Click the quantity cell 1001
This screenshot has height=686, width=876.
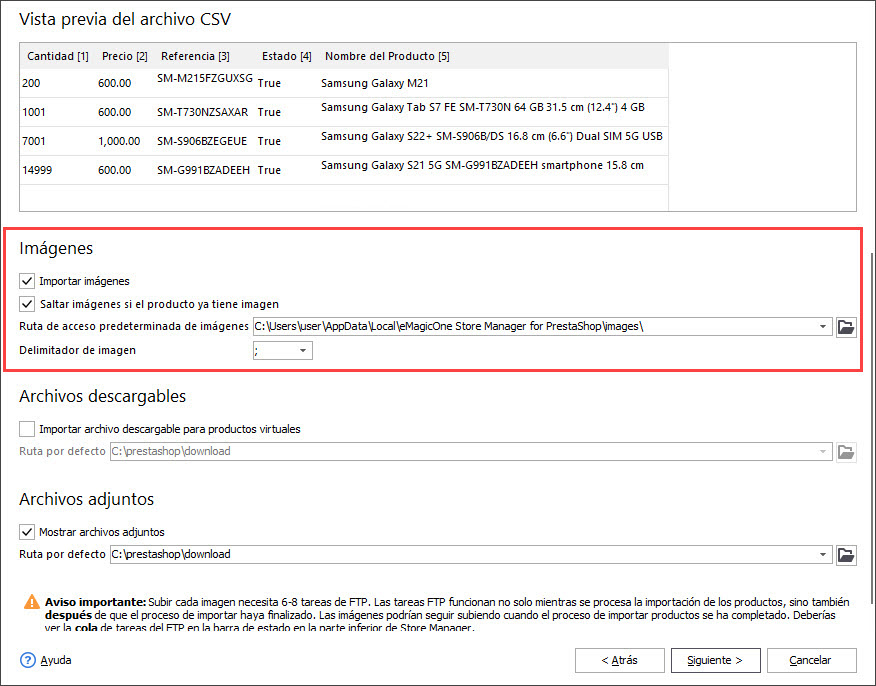click(34, 112)
